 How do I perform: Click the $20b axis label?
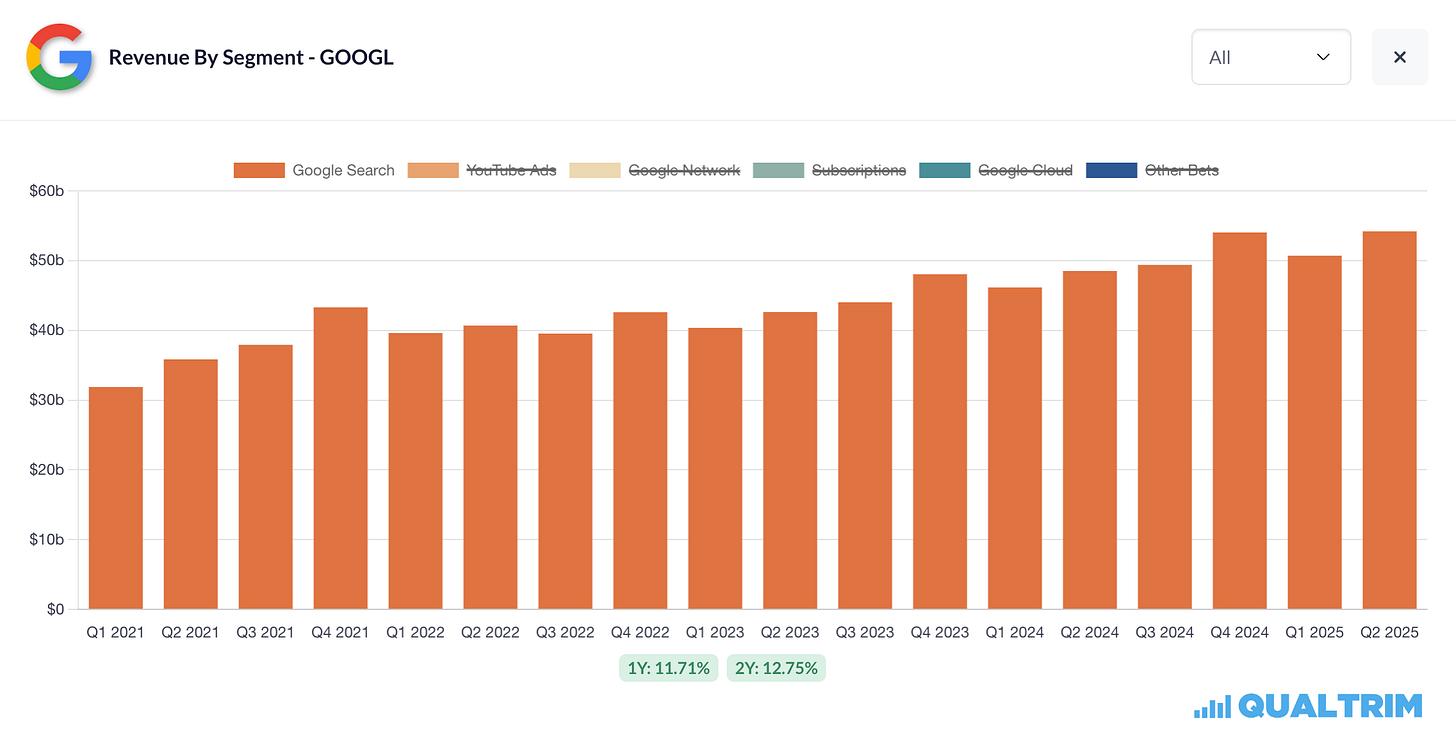46,470
